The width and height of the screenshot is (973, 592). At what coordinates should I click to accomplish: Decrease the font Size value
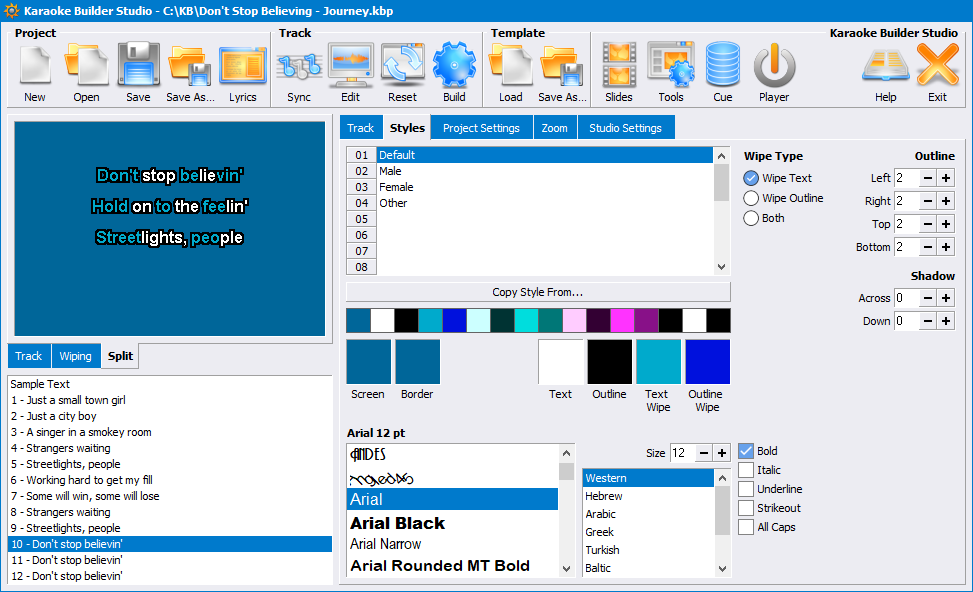703,453
